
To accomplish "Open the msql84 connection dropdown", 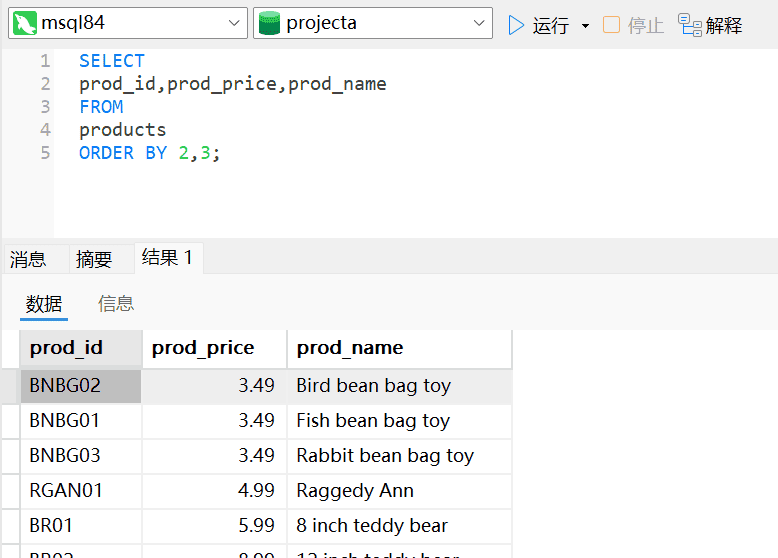I will 235,23.
